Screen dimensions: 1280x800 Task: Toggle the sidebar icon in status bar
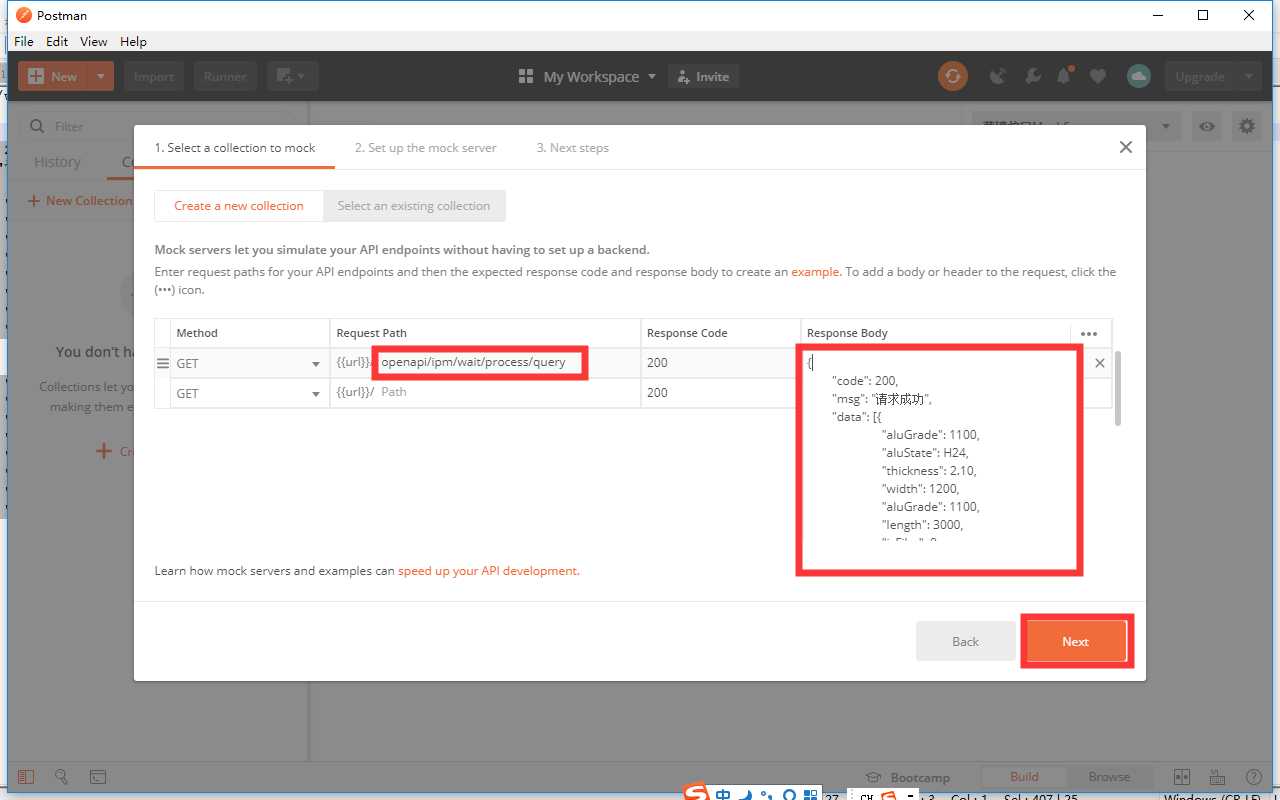pos(26,777)
